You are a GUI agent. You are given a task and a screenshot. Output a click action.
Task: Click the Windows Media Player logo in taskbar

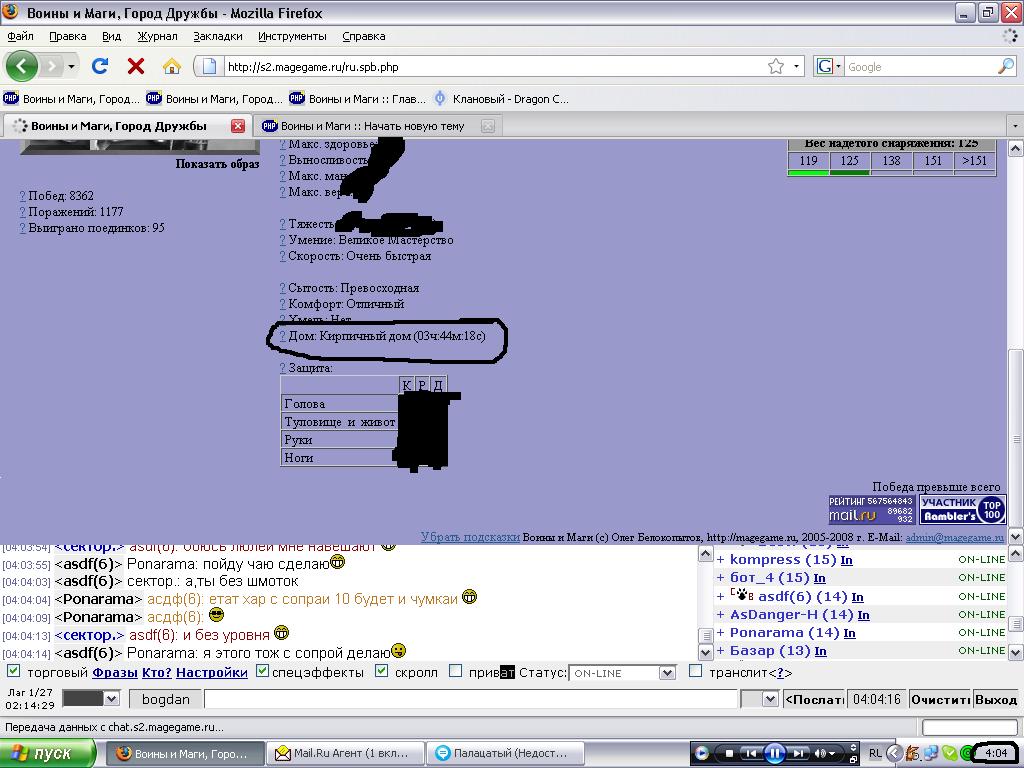tap(701, 754)
